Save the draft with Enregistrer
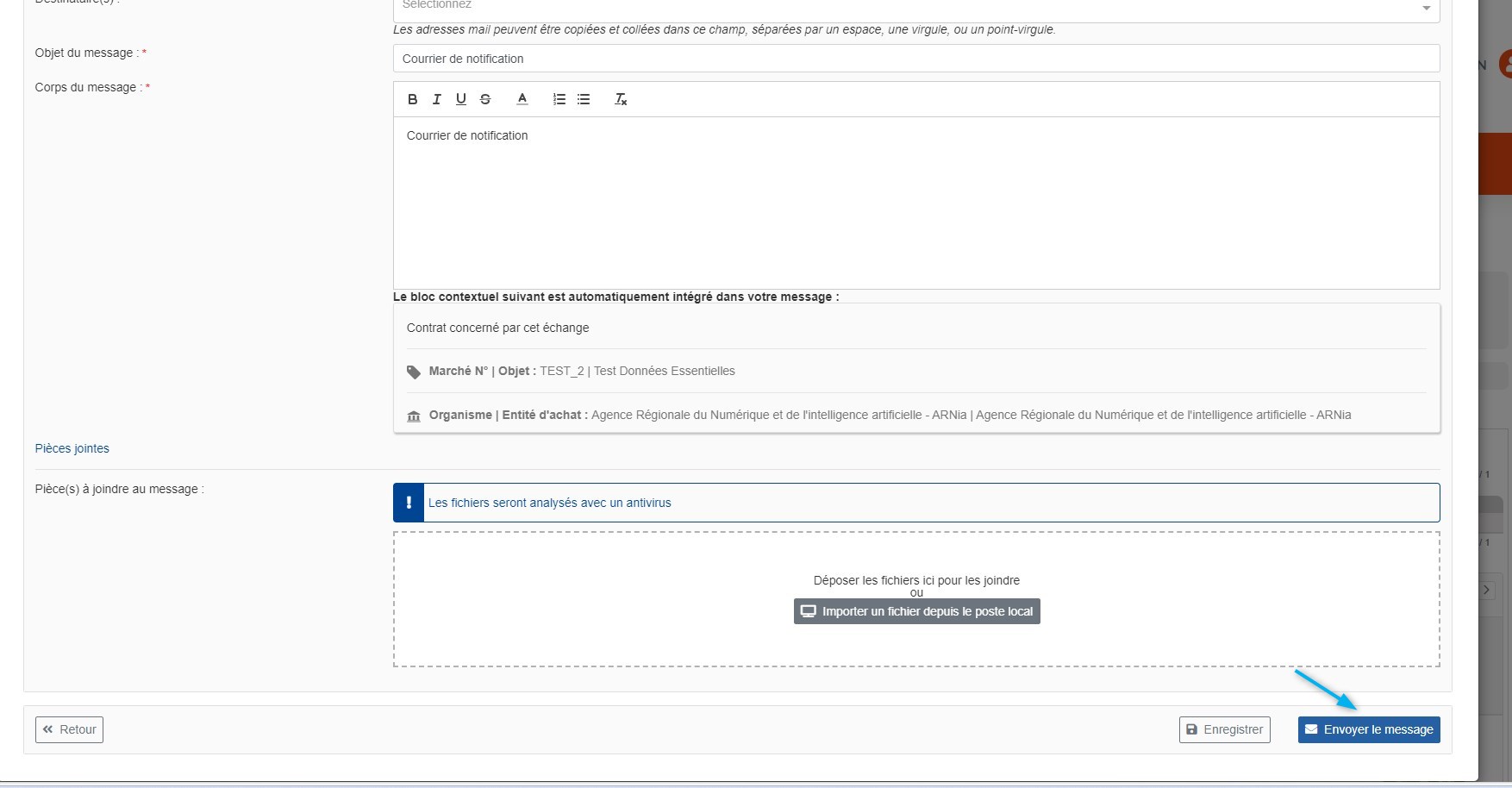This screenshot has height=788, width=1512. coord(1224,729)
